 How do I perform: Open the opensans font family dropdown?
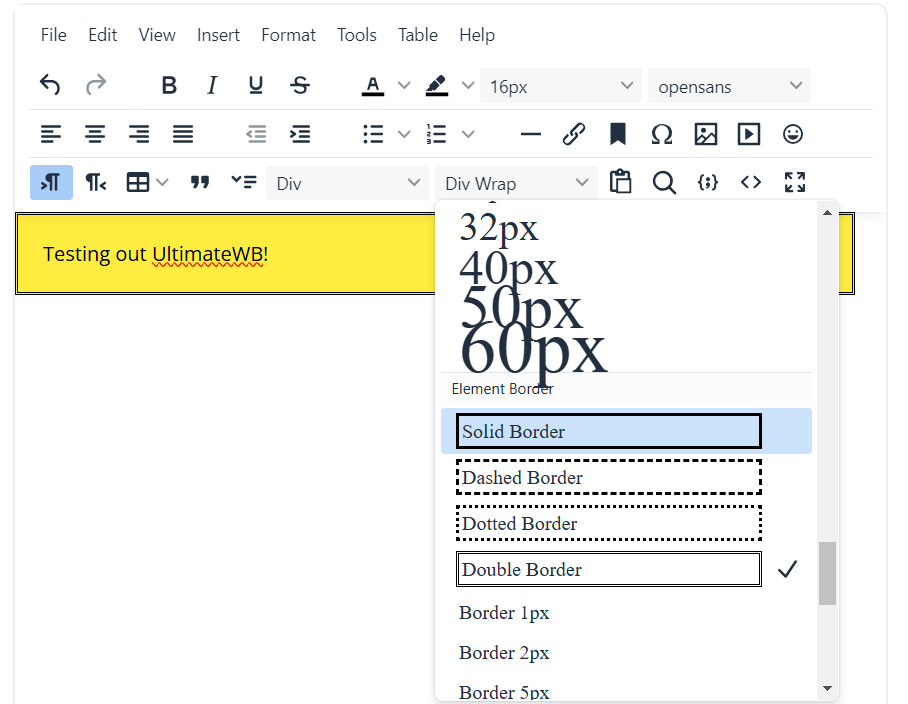(x=729, y=86)
